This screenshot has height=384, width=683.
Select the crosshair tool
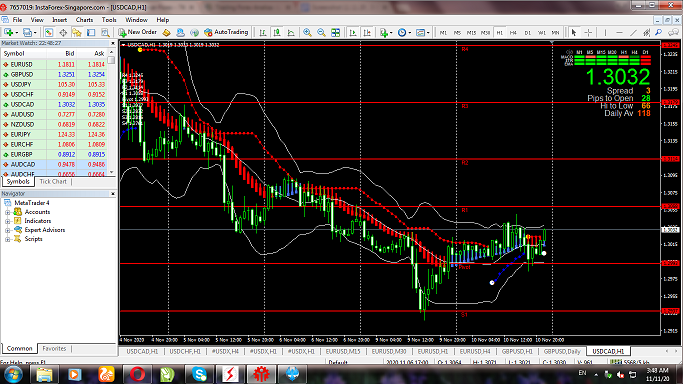click(588, 33)
